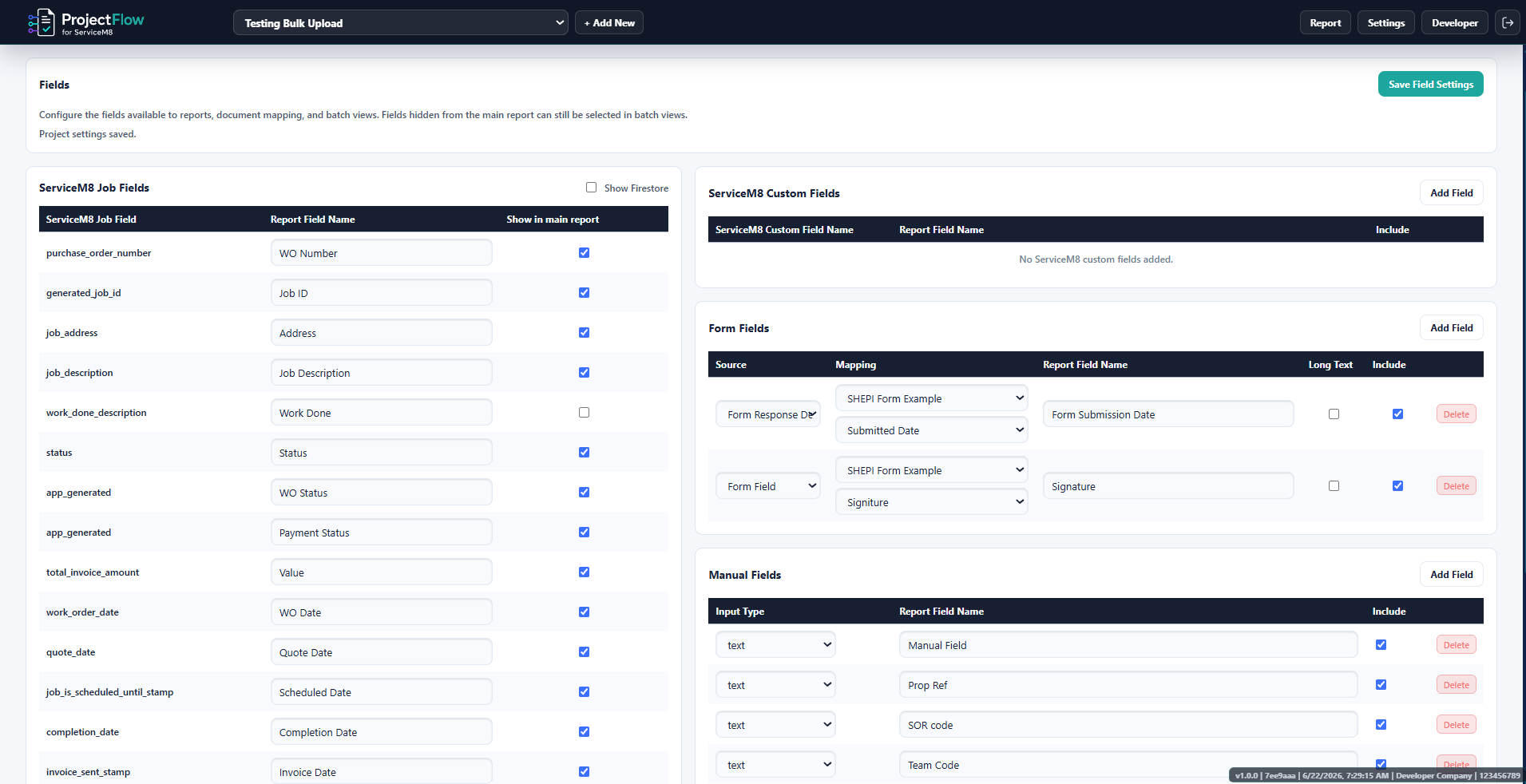Viewport: 1526px width, 784px height.
Task: Open input type dropdown for Prop Ref
Action: (775, 685)
